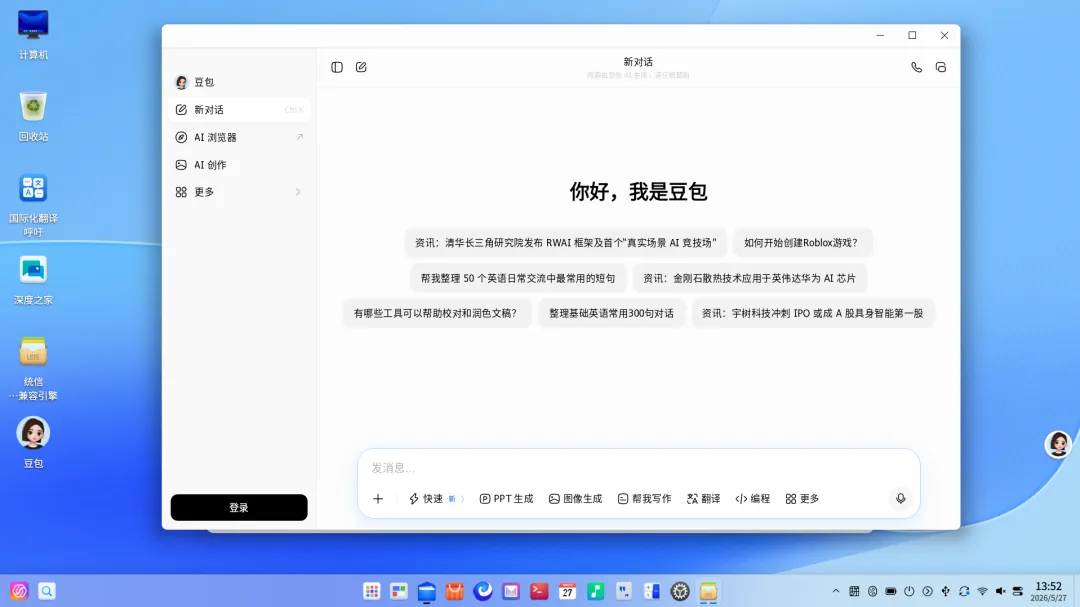The width and height of the screenshot is (1080, 607).
Task: Open the multitasking view icon in dock
Action: [399, 591]
